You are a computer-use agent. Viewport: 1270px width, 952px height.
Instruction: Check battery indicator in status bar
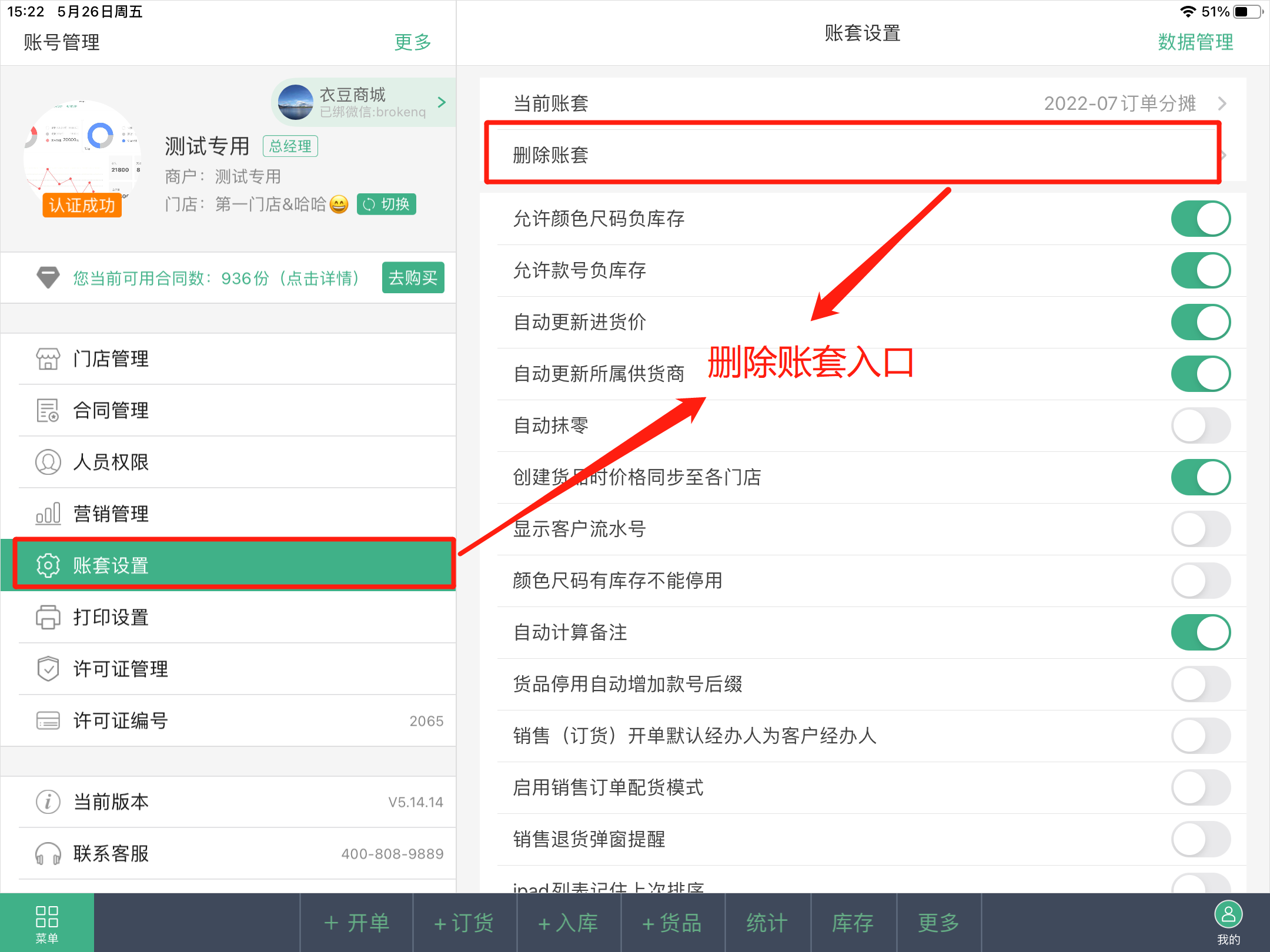(1248, 12)
